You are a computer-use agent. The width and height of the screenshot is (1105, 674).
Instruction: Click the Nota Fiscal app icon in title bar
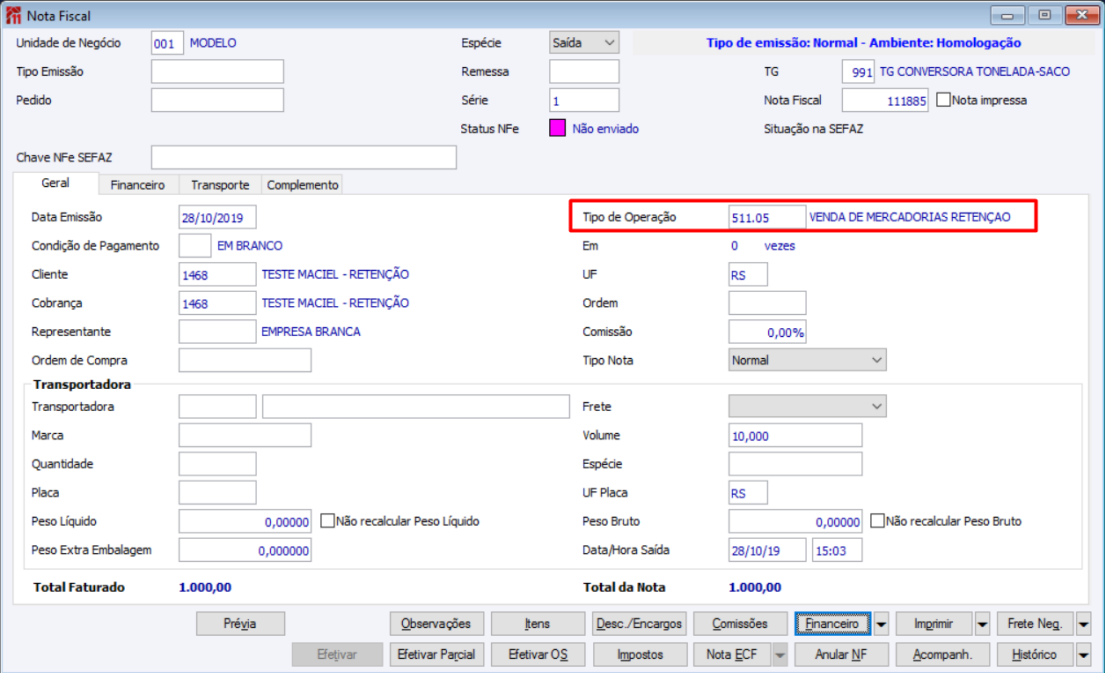pyautogui.click(x=13, y=15)
